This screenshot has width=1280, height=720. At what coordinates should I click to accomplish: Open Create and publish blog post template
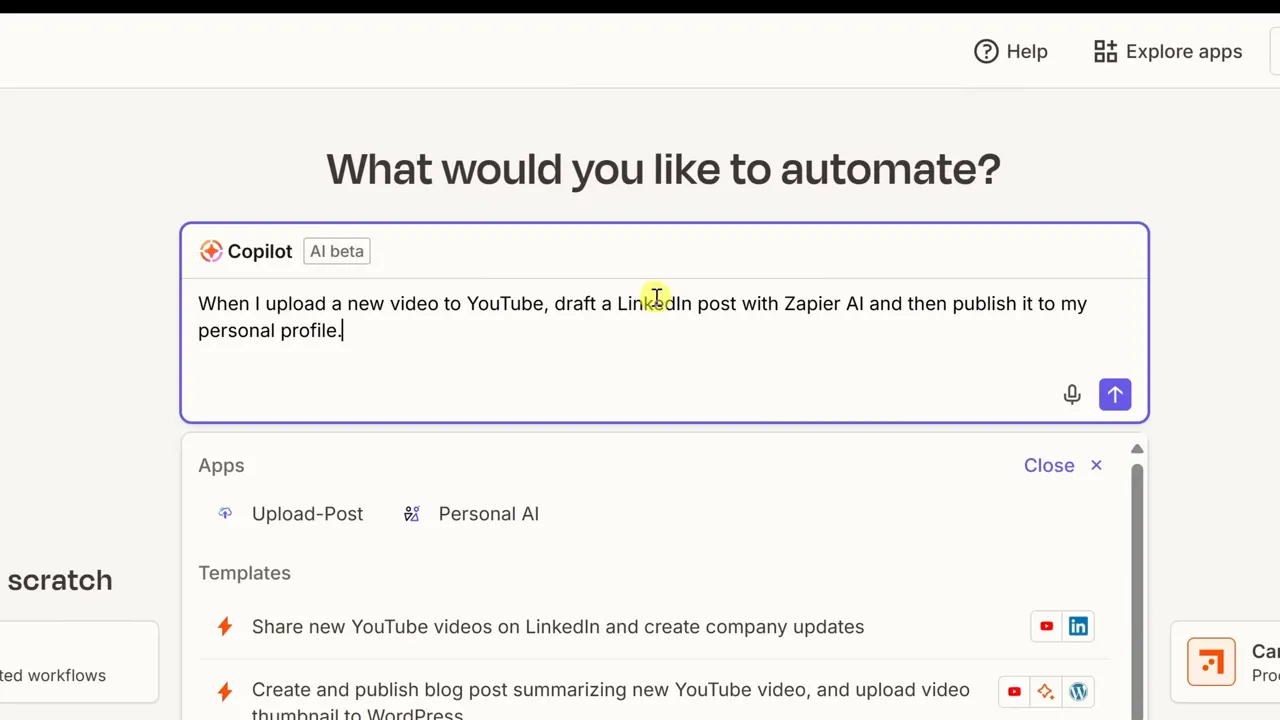[x=611, y=702]
